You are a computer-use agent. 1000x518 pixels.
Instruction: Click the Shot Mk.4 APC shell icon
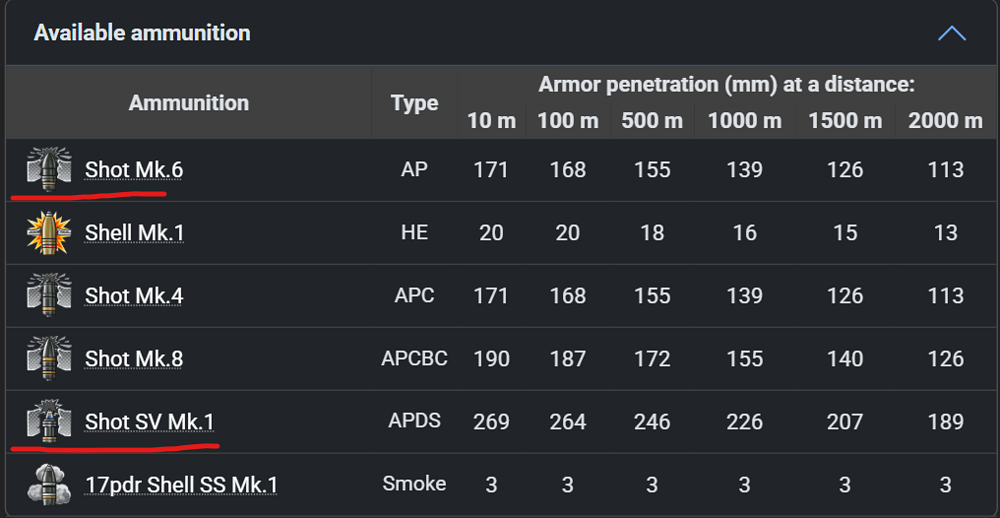point(49,295)
